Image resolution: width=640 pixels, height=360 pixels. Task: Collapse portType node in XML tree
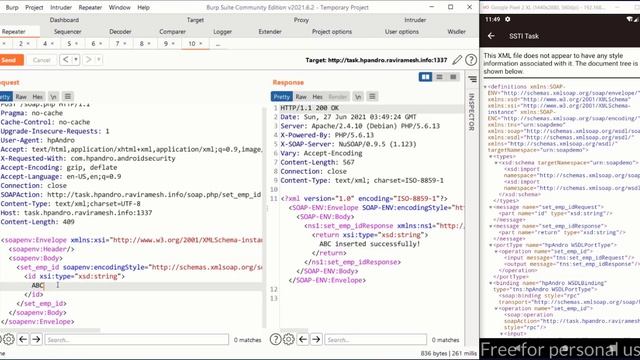point(491,245)
